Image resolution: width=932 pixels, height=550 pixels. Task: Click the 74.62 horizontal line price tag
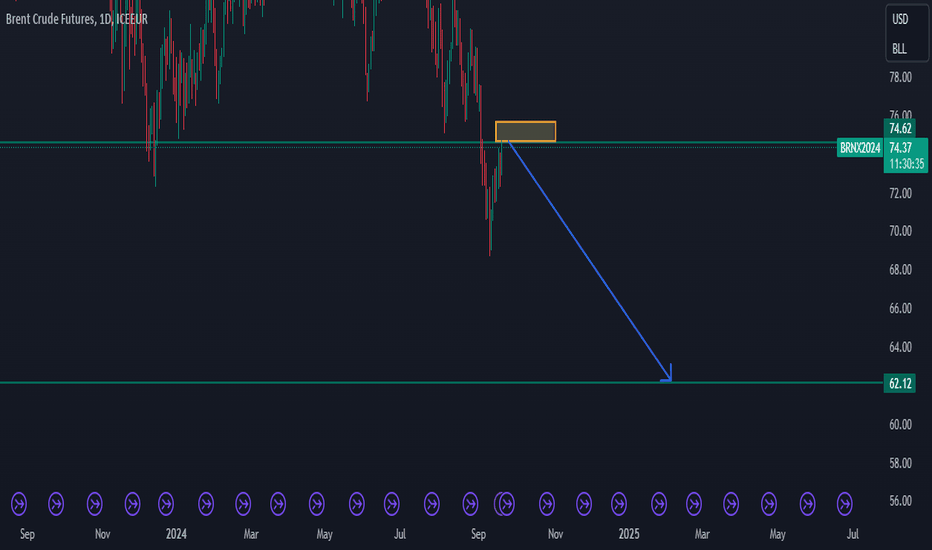899,128
